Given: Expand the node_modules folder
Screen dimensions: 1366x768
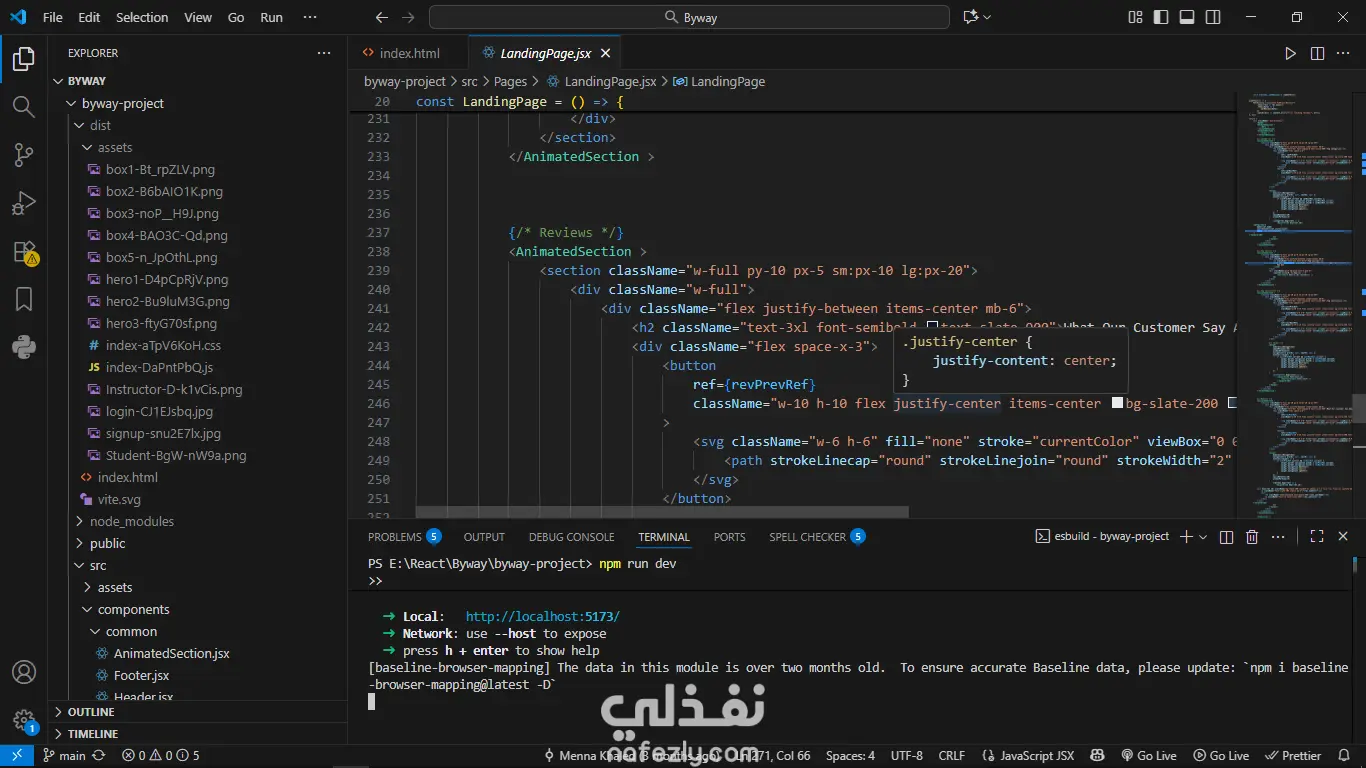Looking at the screenshot, I should click(79, 521).
